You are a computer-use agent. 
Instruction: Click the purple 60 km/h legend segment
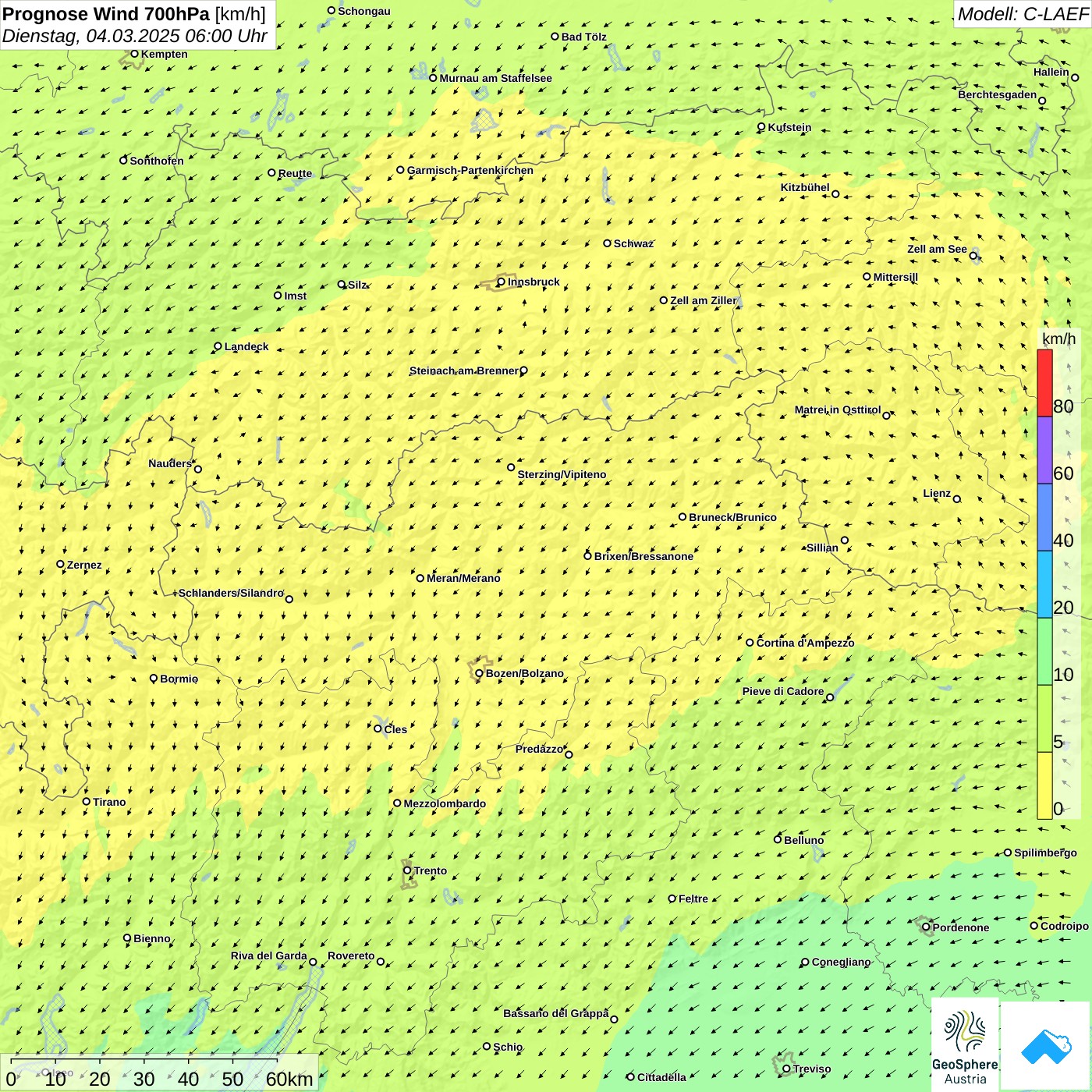pyautogui.click(x=1044, y=450)
